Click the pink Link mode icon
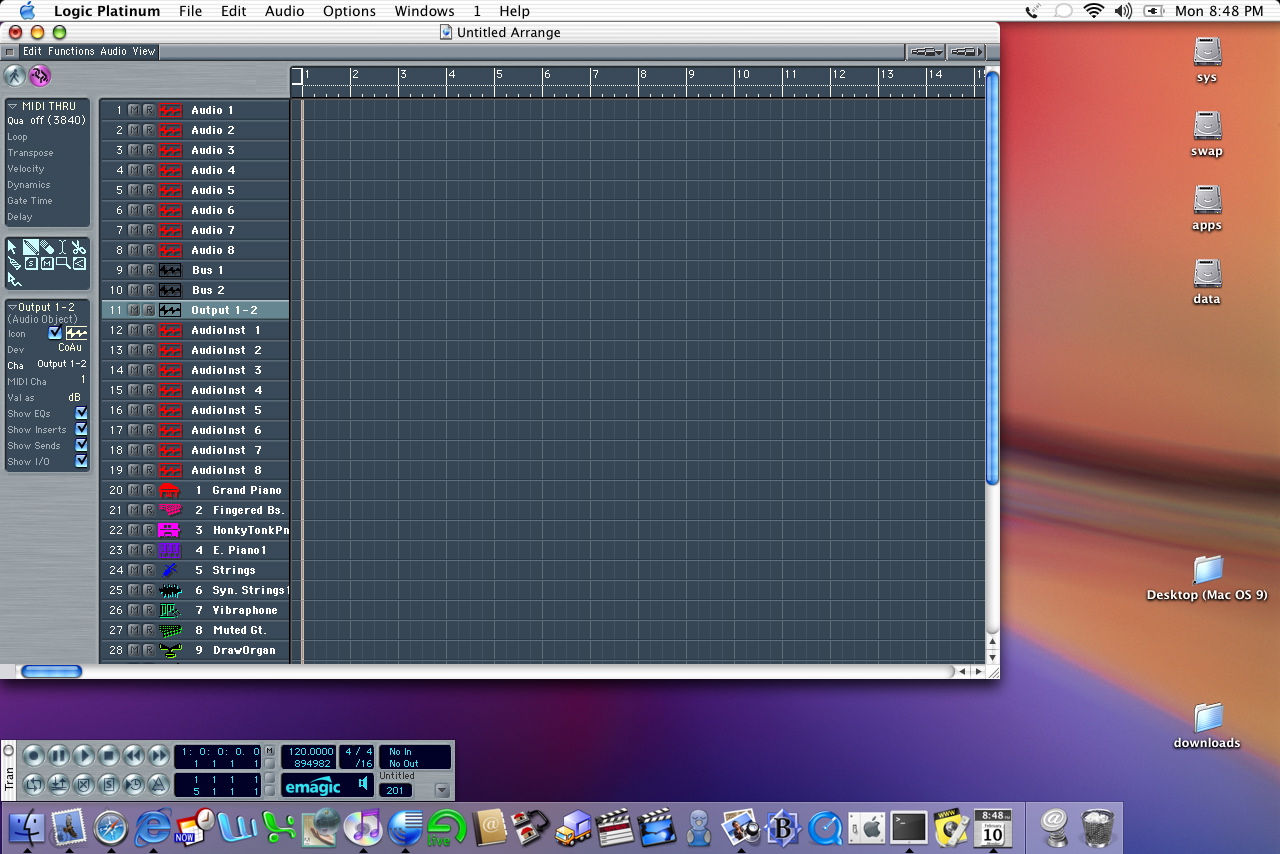This screenshot has height=854, width=1280. pos(40,76)
